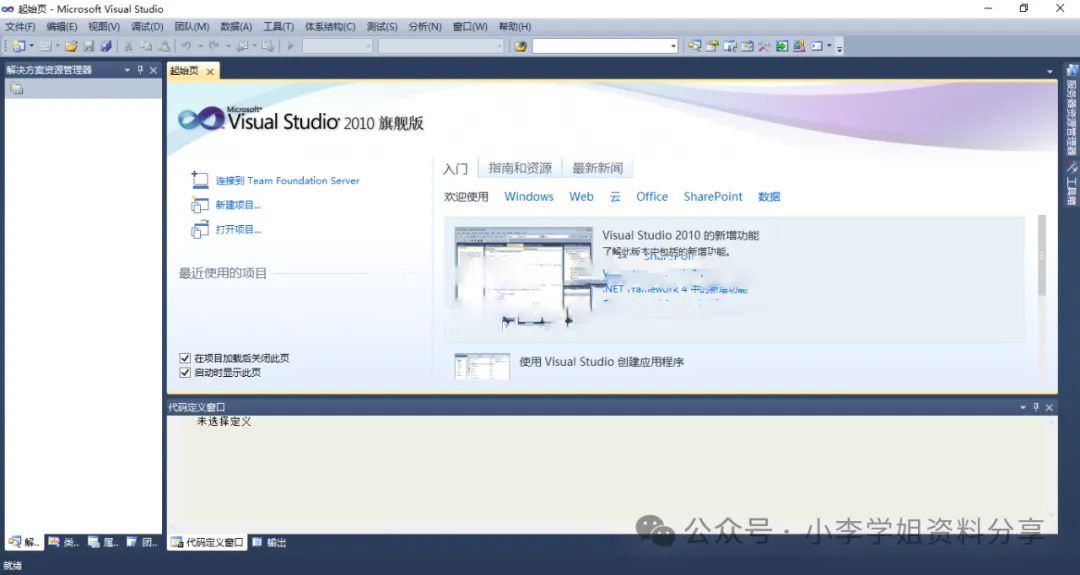Image resolution: width=1080 pixels, height=575 pixels.
Task: Click the 打开项目... link
Action: click(238, 230)
